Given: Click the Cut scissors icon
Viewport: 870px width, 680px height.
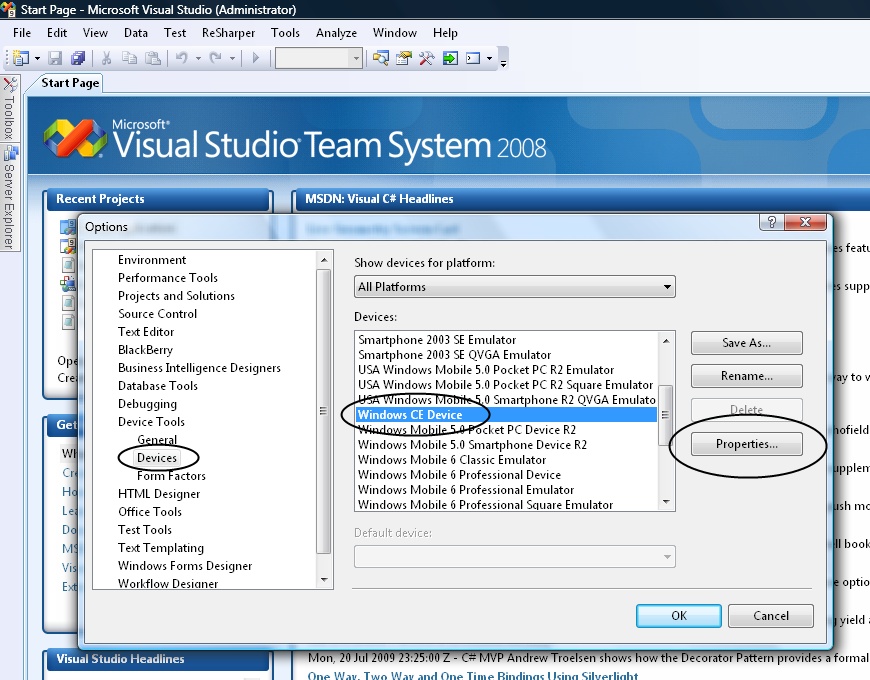Looking at the screenshot, I should point(107,58).
